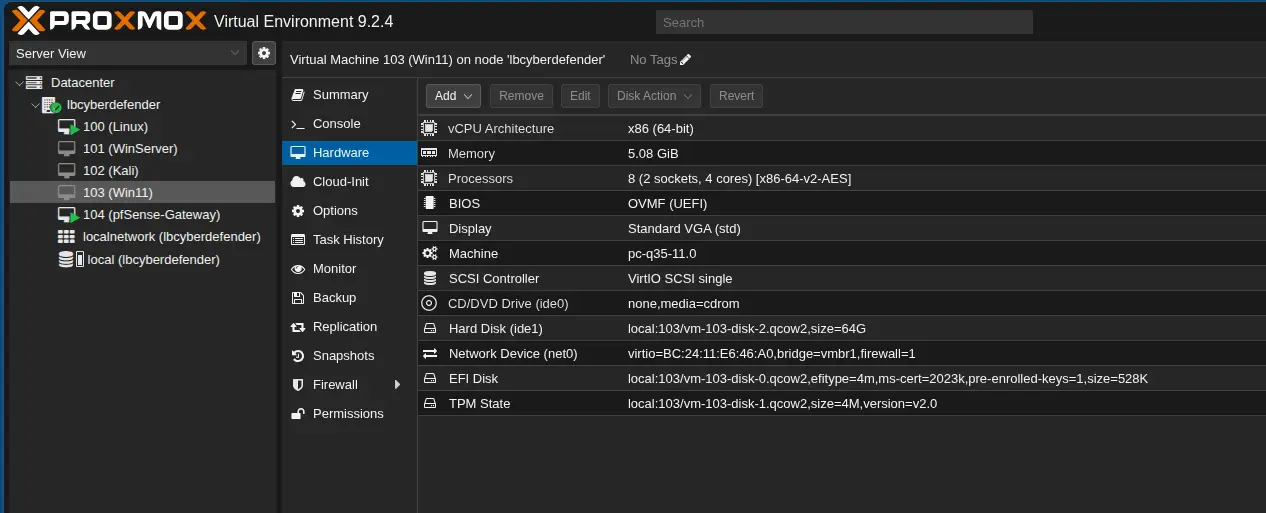Image resolution: width=1266 pixels, height=513 pixels.
Task: Select the BIOS OVMF (UEFI) row
Action: (x=842, y=203)
